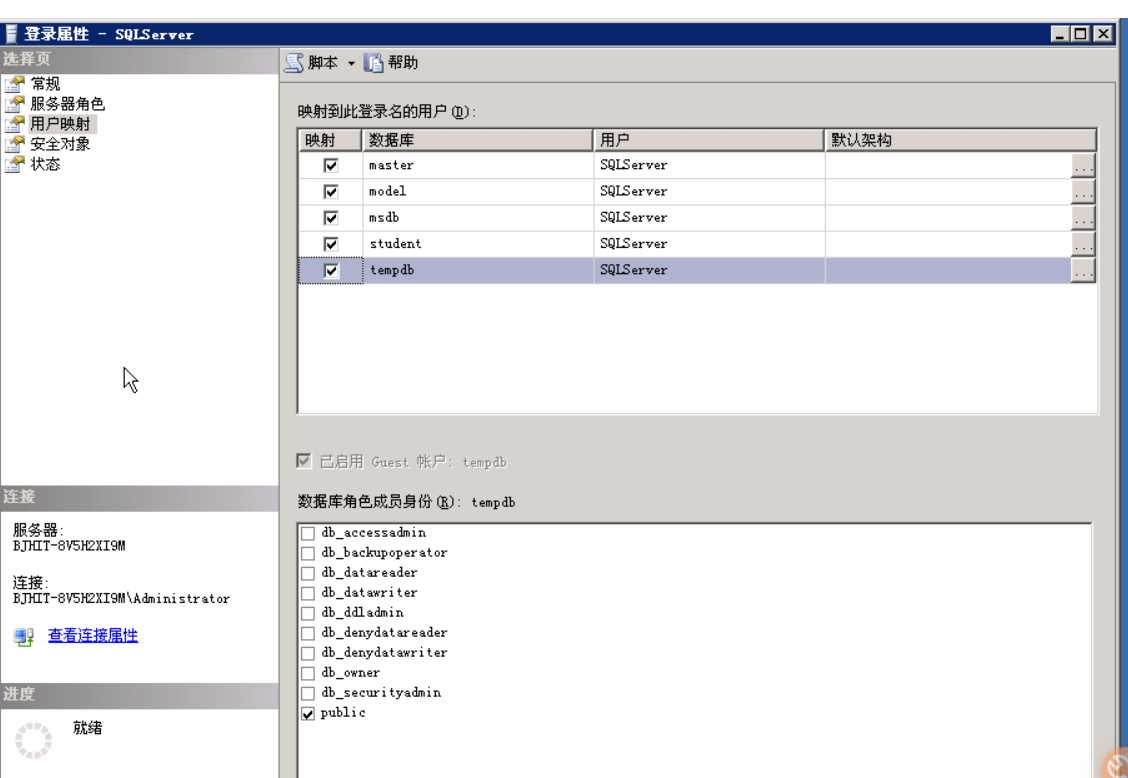Uncheck the tempdb database mapping
Viewport: 1128px width, 778px height.
point(331,271)
